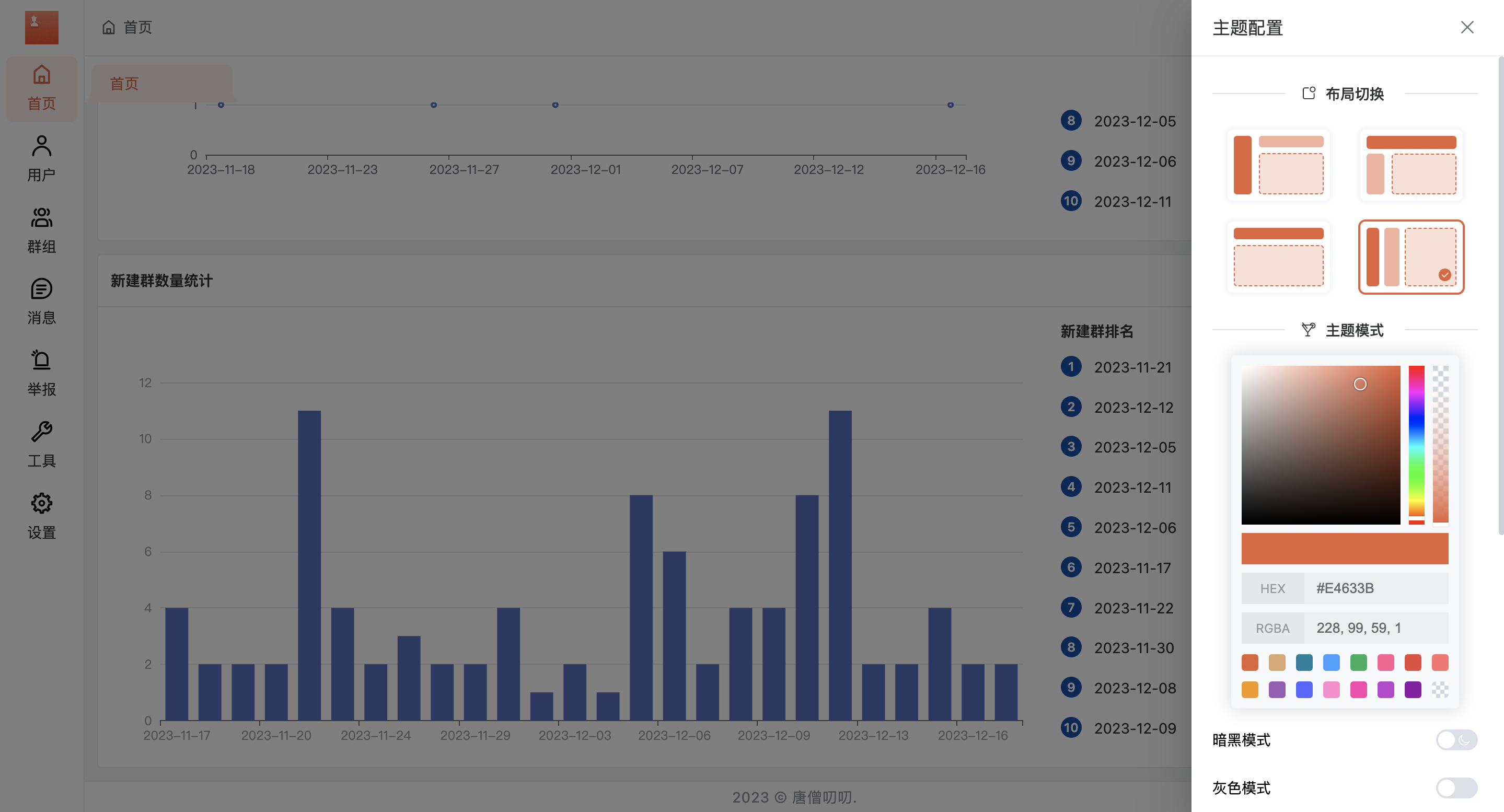Click the 首页 breadcrumb text

(138, 28)
